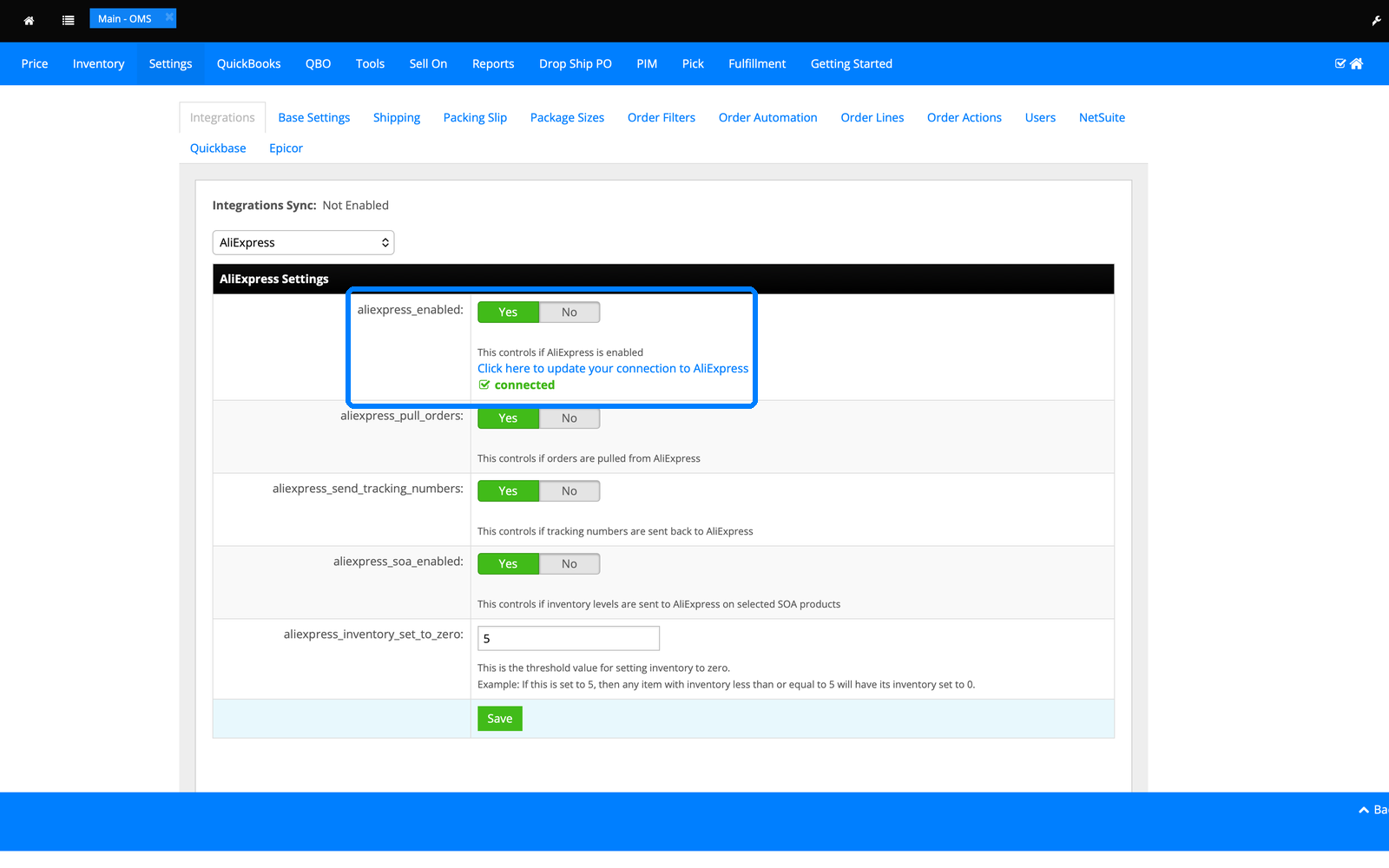
Task: Click the wrench icon at top right
Action: (1376, 21)
